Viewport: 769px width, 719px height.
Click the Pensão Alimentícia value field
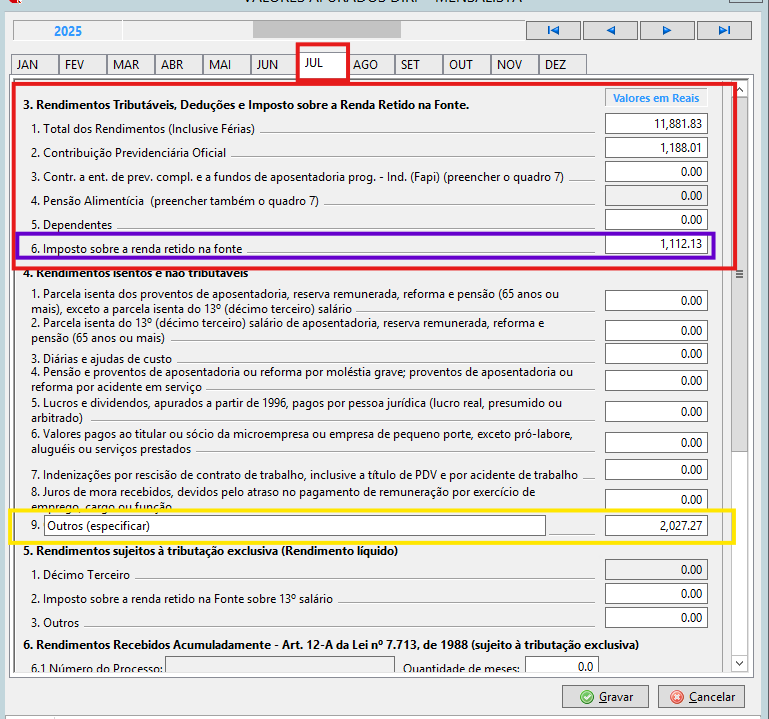pos(656,196)
